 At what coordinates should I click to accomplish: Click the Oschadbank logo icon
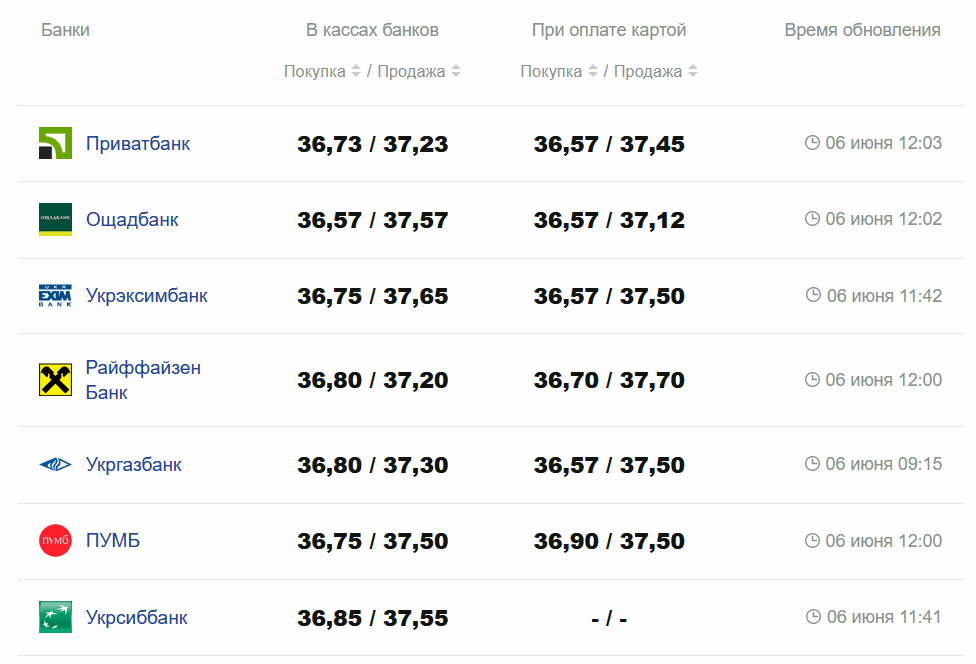55,220
